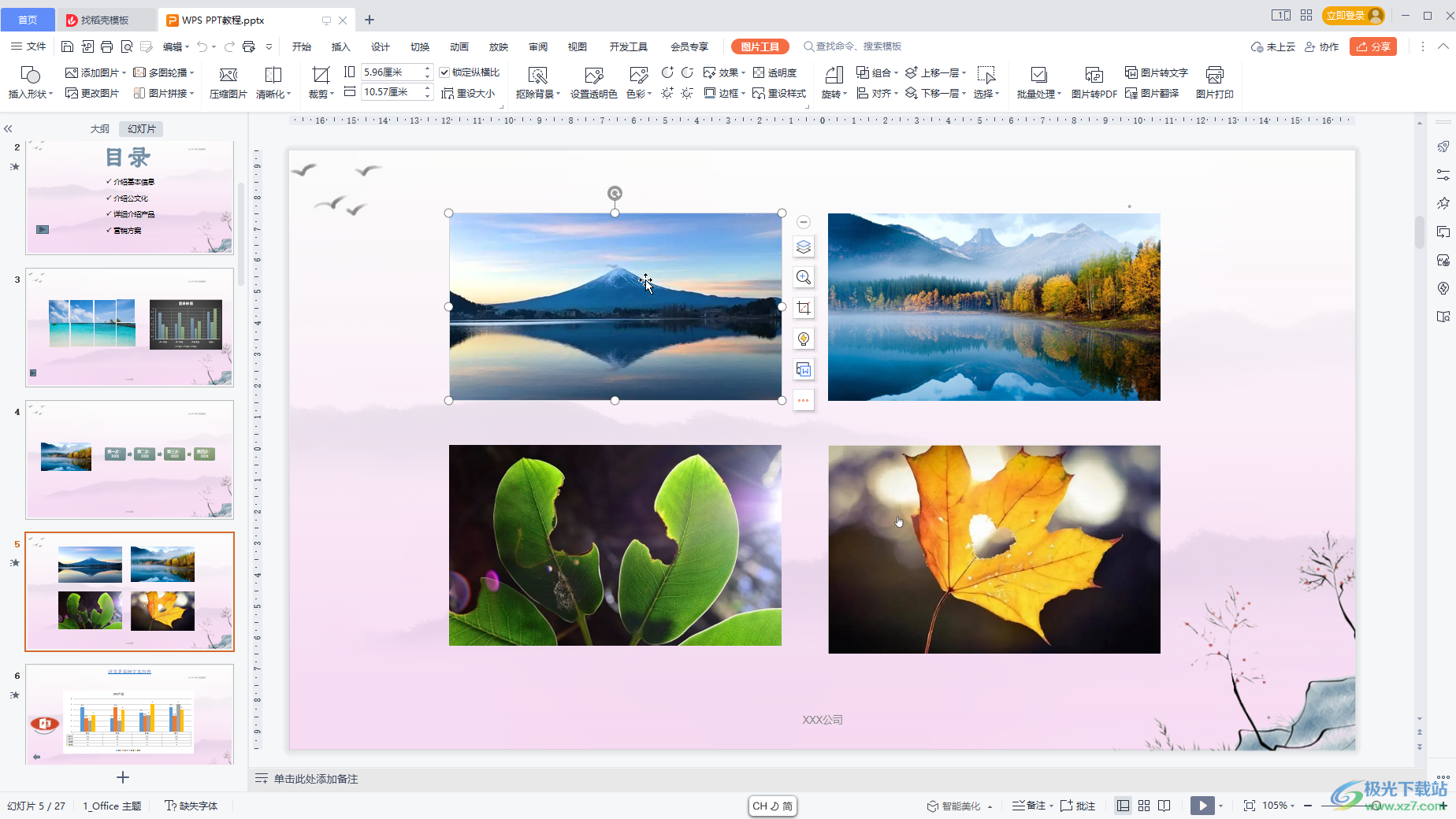Select slide 3 thumbnail
The width and height of the screenshot is (1456, 819).
[x=130, y=327]
